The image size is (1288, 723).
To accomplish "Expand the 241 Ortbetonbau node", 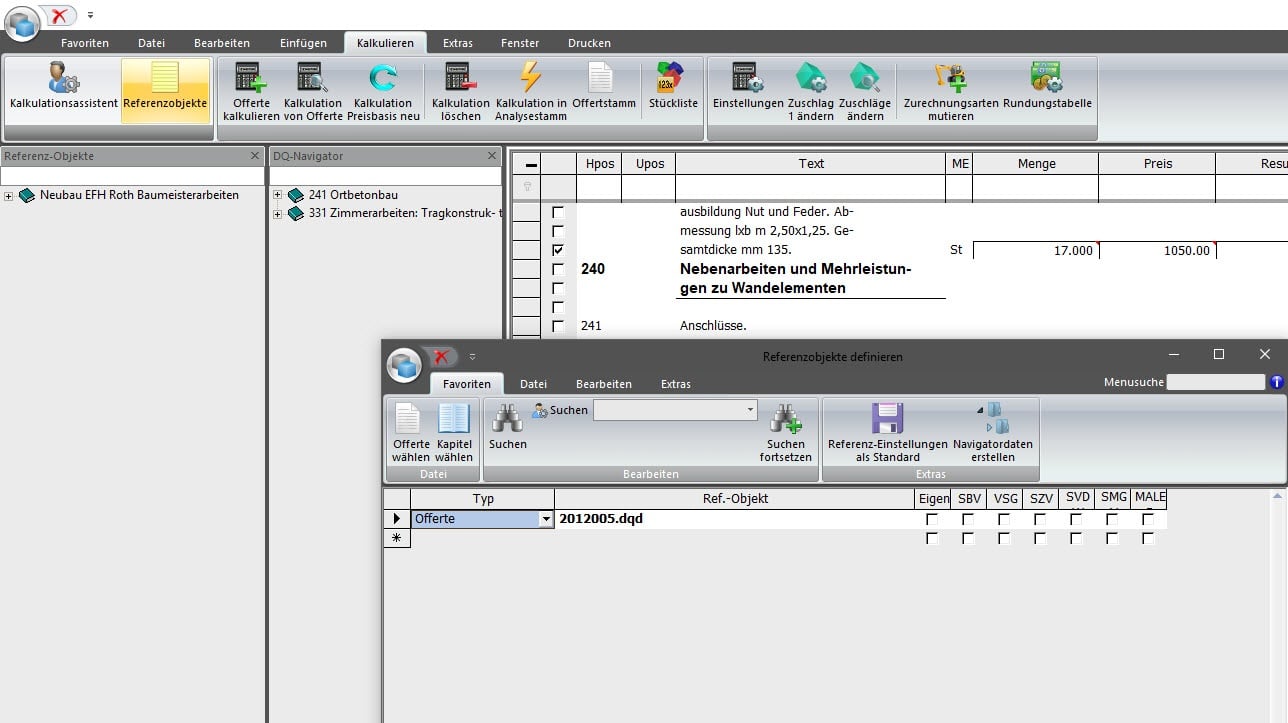I will pyautogui.click(x=278, y=195).
